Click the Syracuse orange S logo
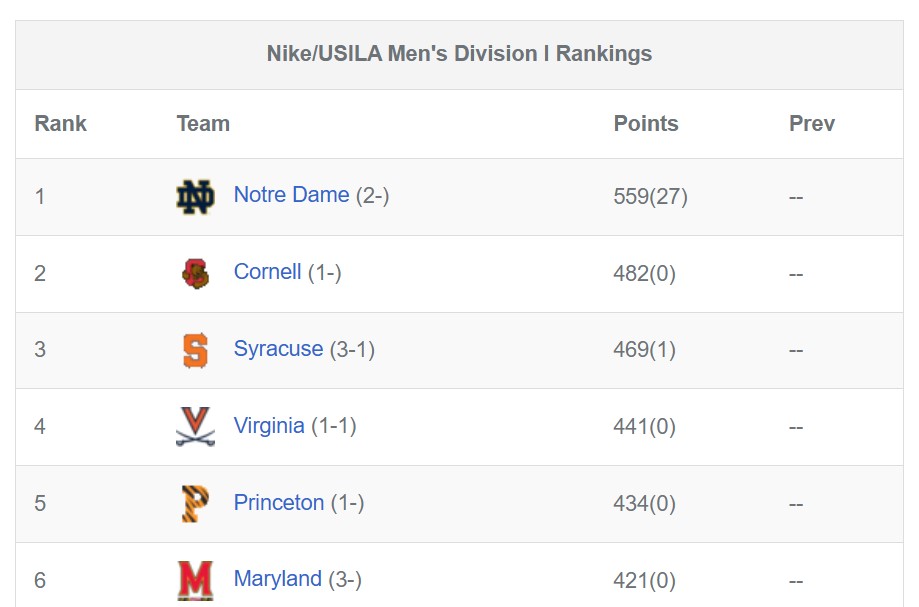This screenshot has width=919, height=607. point(195,350)
